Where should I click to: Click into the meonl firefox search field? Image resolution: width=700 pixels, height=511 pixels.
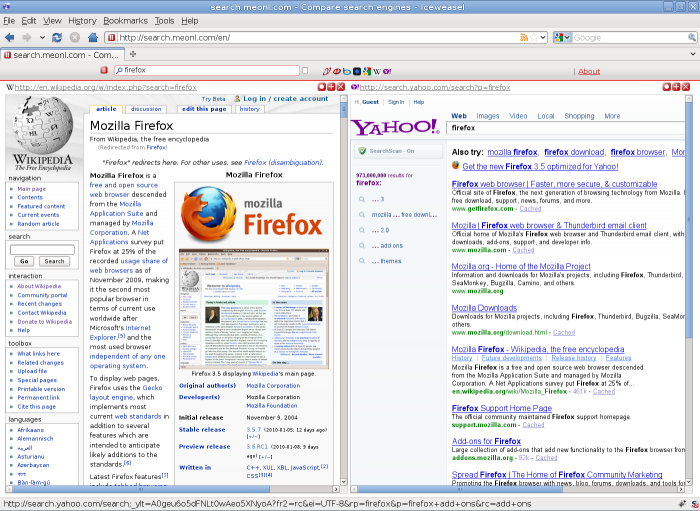point(207,70)
